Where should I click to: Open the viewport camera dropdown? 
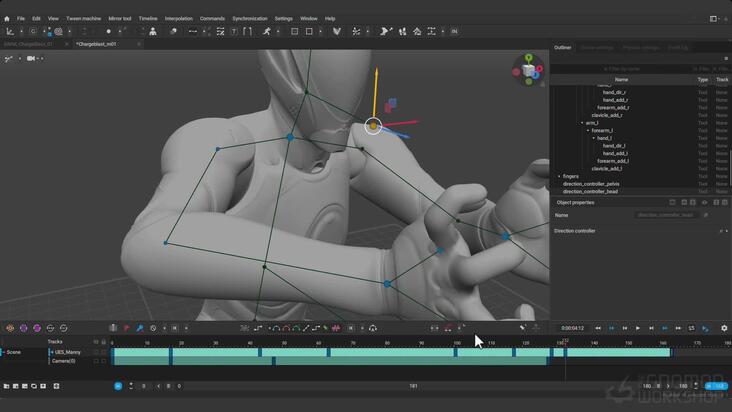(x=42, y=59)
